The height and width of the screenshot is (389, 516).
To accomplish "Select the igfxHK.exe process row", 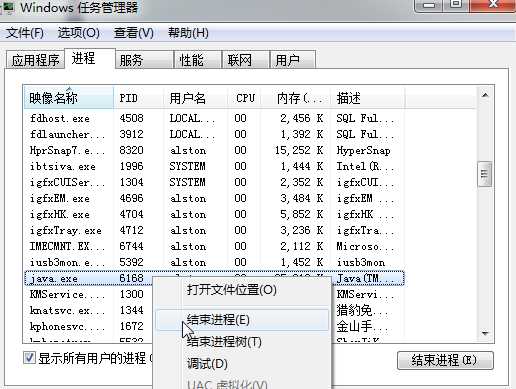I will (x=214, y=214).
